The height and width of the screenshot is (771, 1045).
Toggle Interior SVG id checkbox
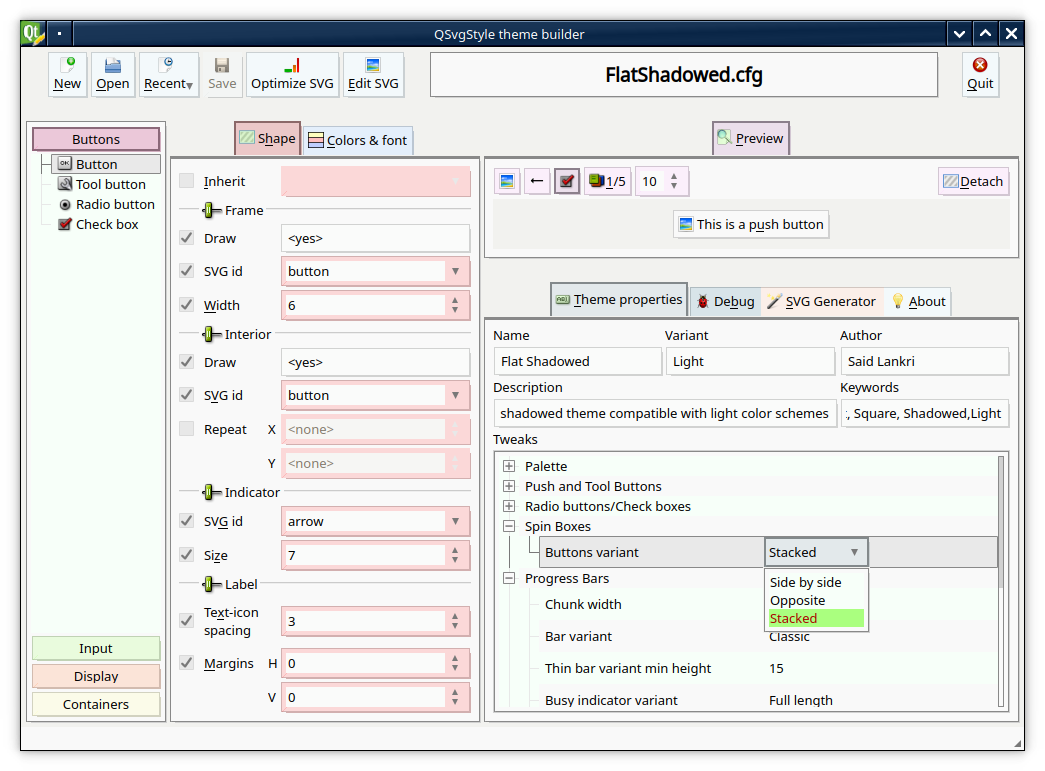click(x=187, y=394)
